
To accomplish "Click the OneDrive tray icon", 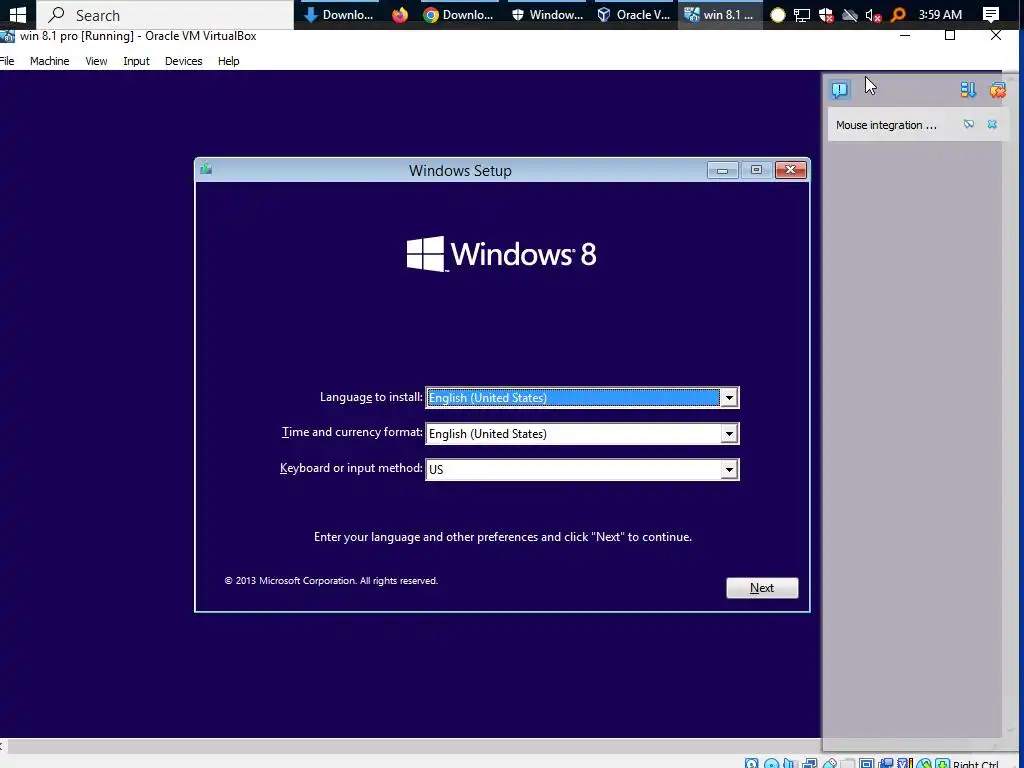I will [850, 15].
